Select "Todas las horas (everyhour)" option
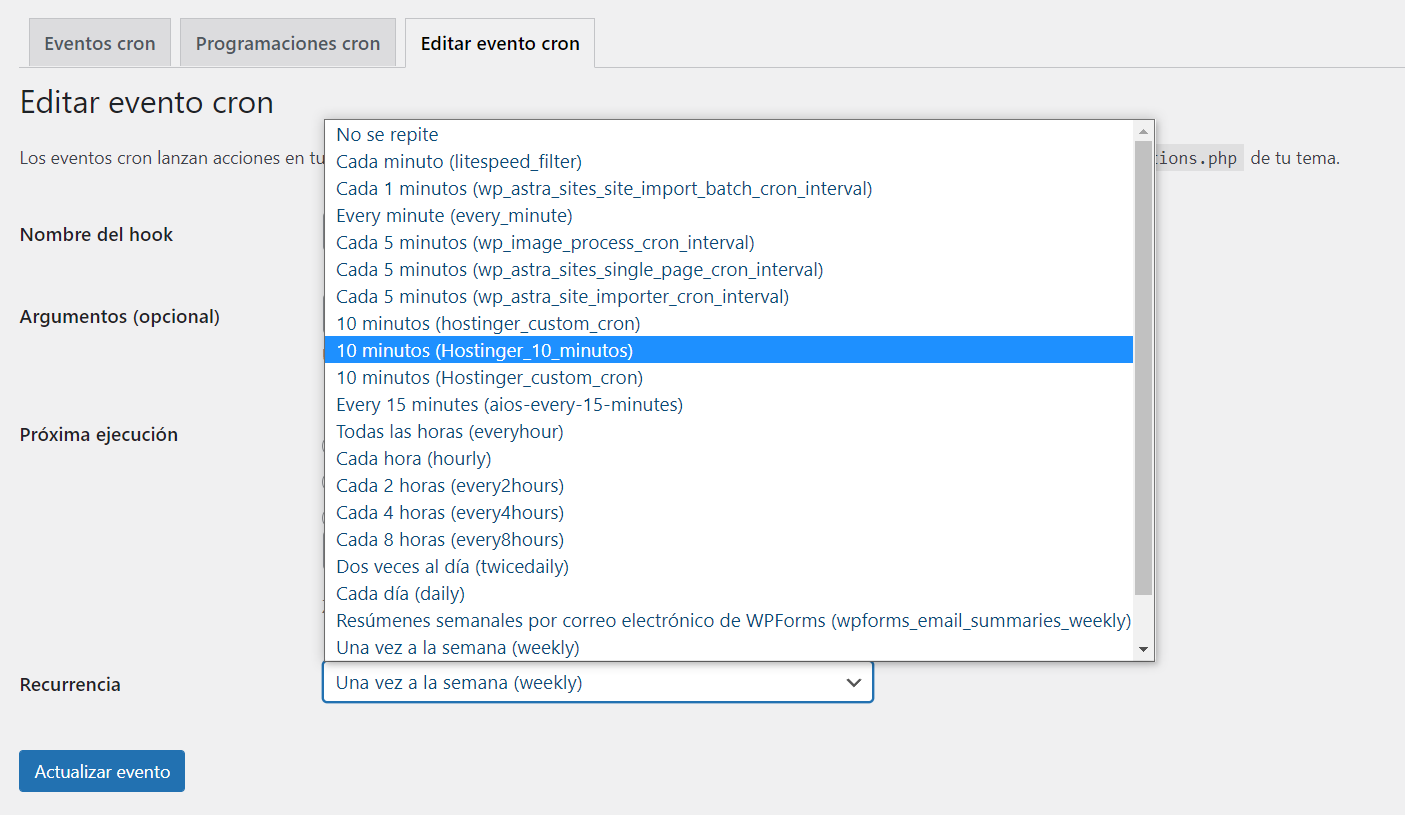 [x=450, y=431]
